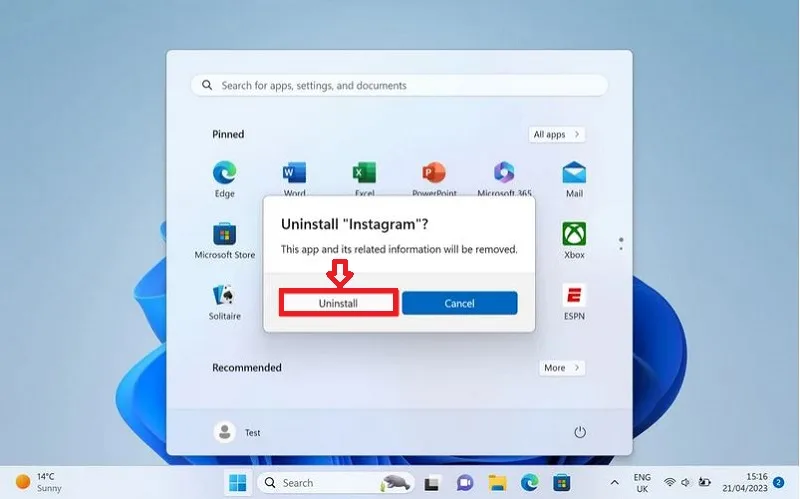Open the Solitaire pinned app
This screenshot has width=800, height=499.
(x=224, y=302)
